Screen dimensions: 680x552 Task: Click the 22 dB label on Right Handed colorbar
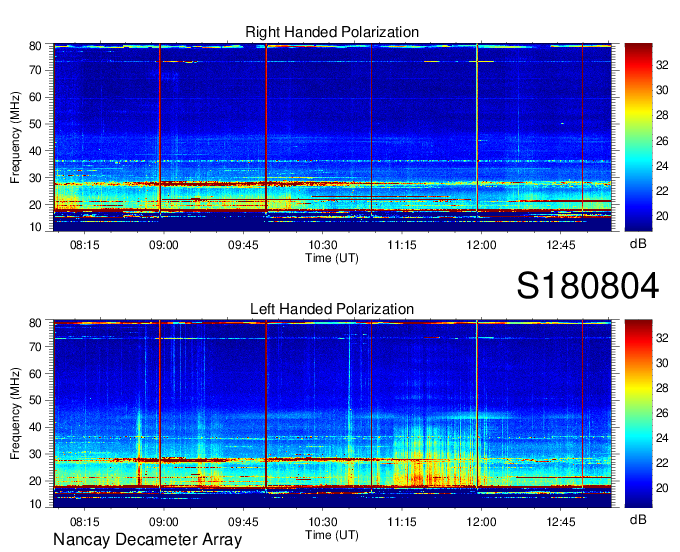coord(662,191)
